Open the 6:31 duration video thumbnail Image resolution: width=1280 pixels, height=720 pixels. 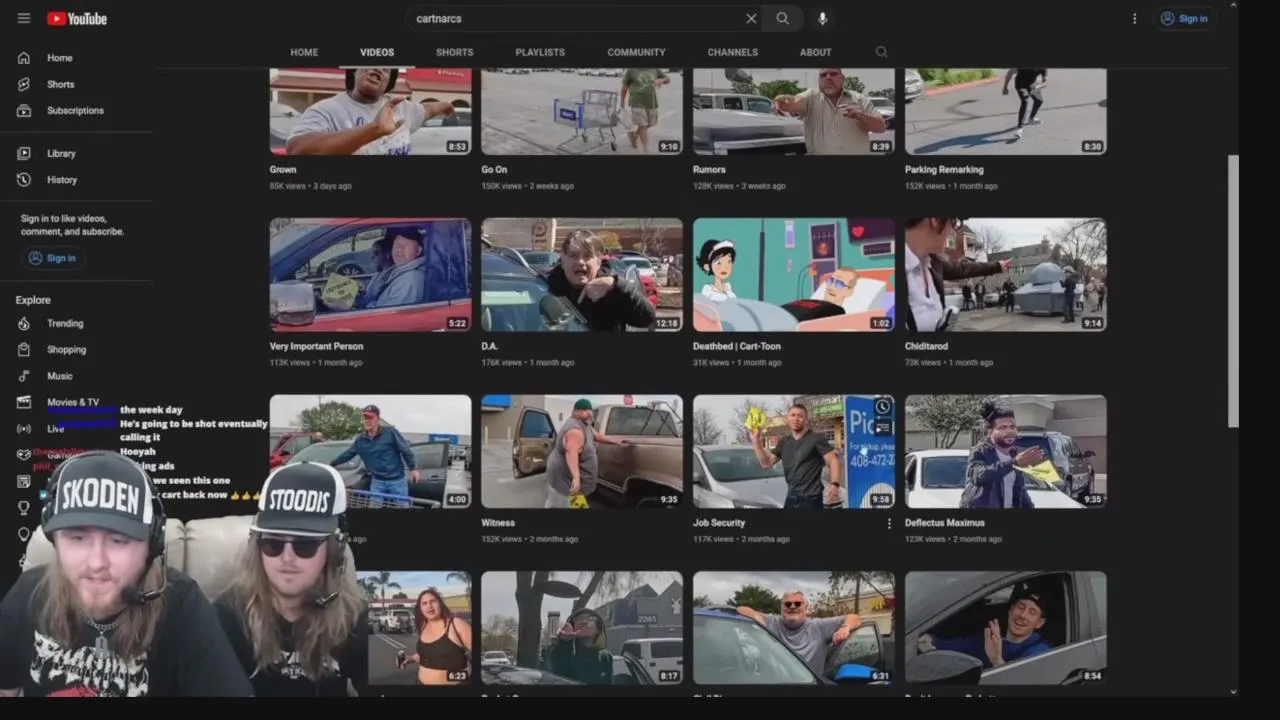click(x=794, y=628)
